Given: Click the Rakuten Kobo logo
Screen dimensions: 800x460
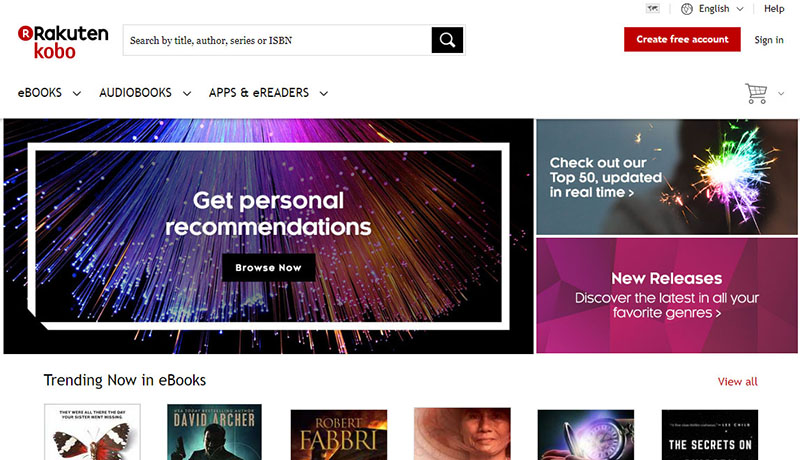Looking at the screenshot, I should tap(62, 41).
